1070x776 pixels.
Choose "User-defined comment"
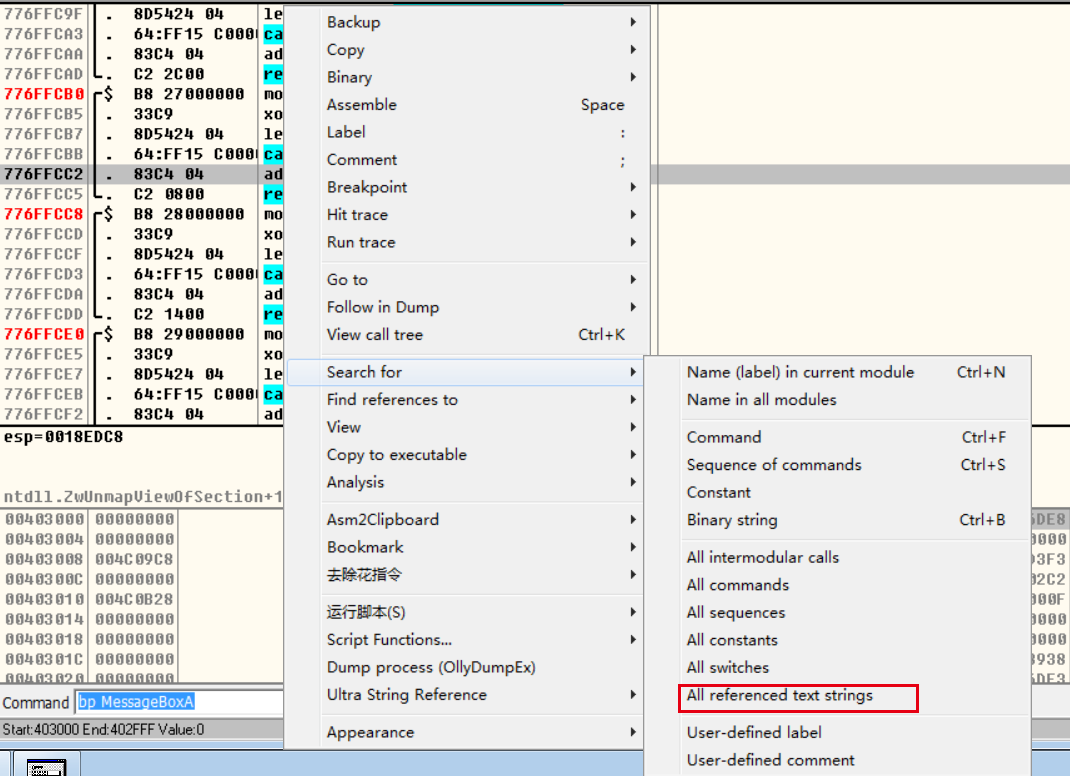pos(769,760)
